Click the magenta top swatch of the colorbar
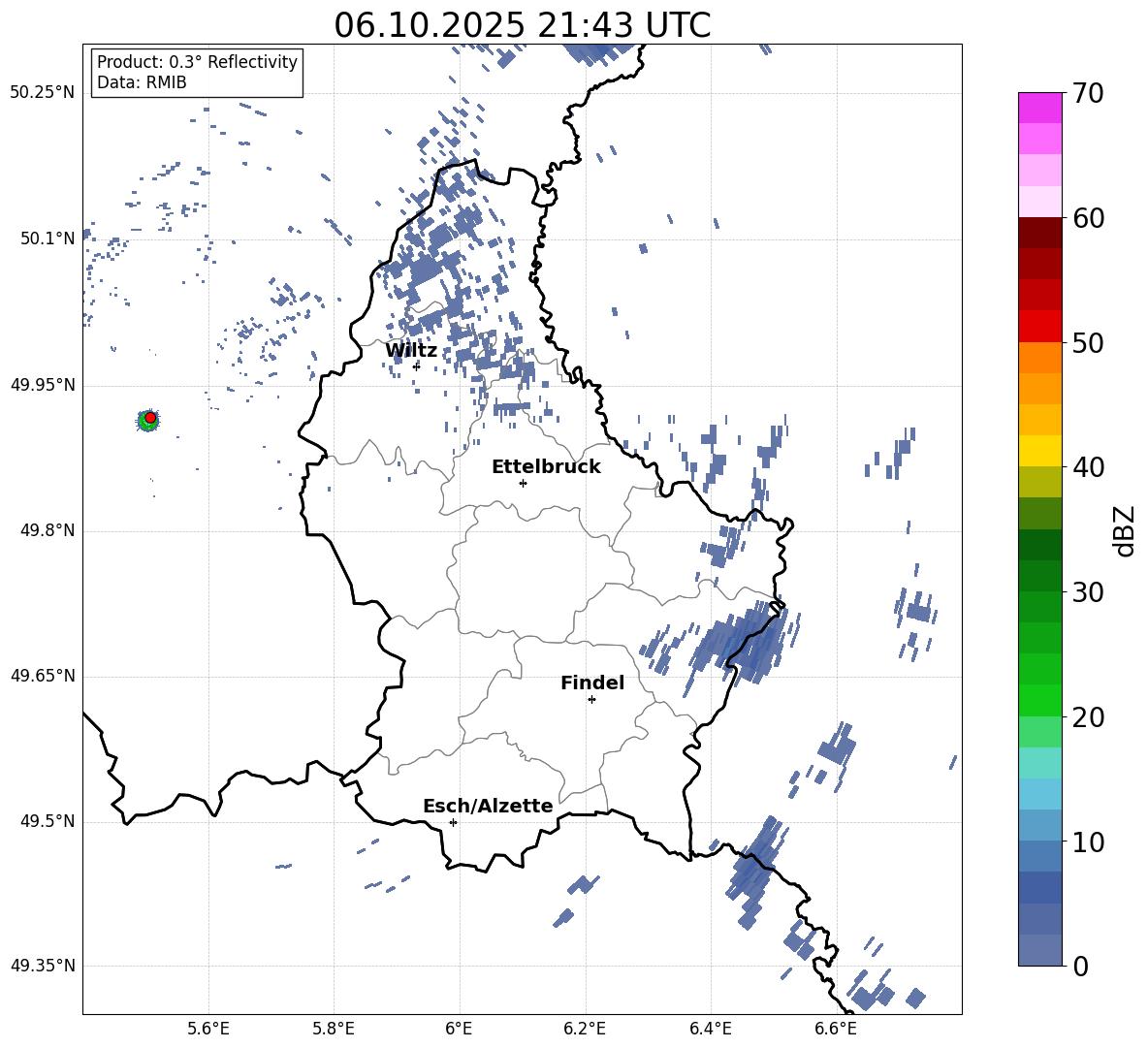Viewport: 1148px width, 1048px height. [x=1039, y=109]
